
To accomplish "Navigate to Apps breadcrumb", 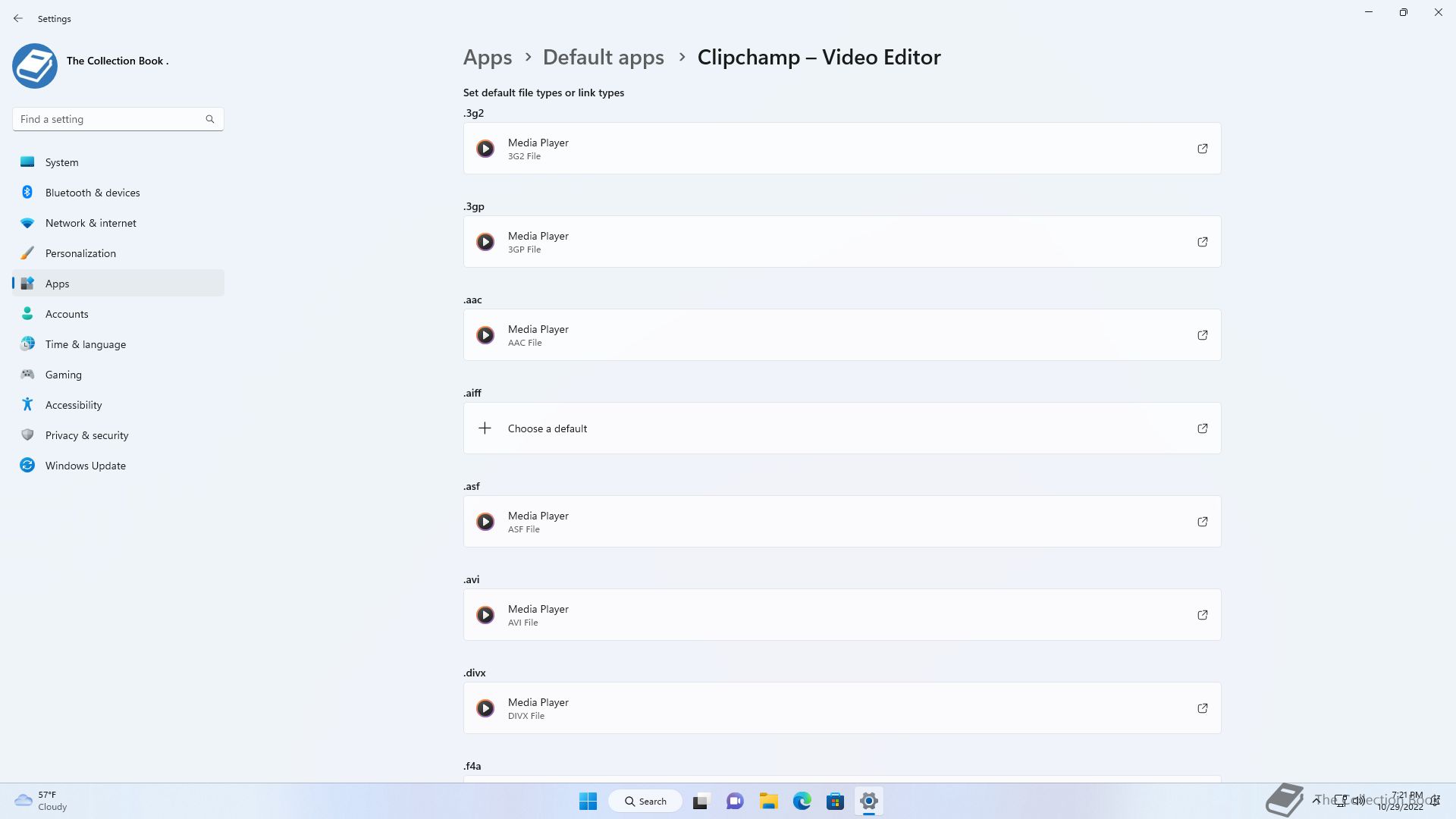I will coord(488,58).
